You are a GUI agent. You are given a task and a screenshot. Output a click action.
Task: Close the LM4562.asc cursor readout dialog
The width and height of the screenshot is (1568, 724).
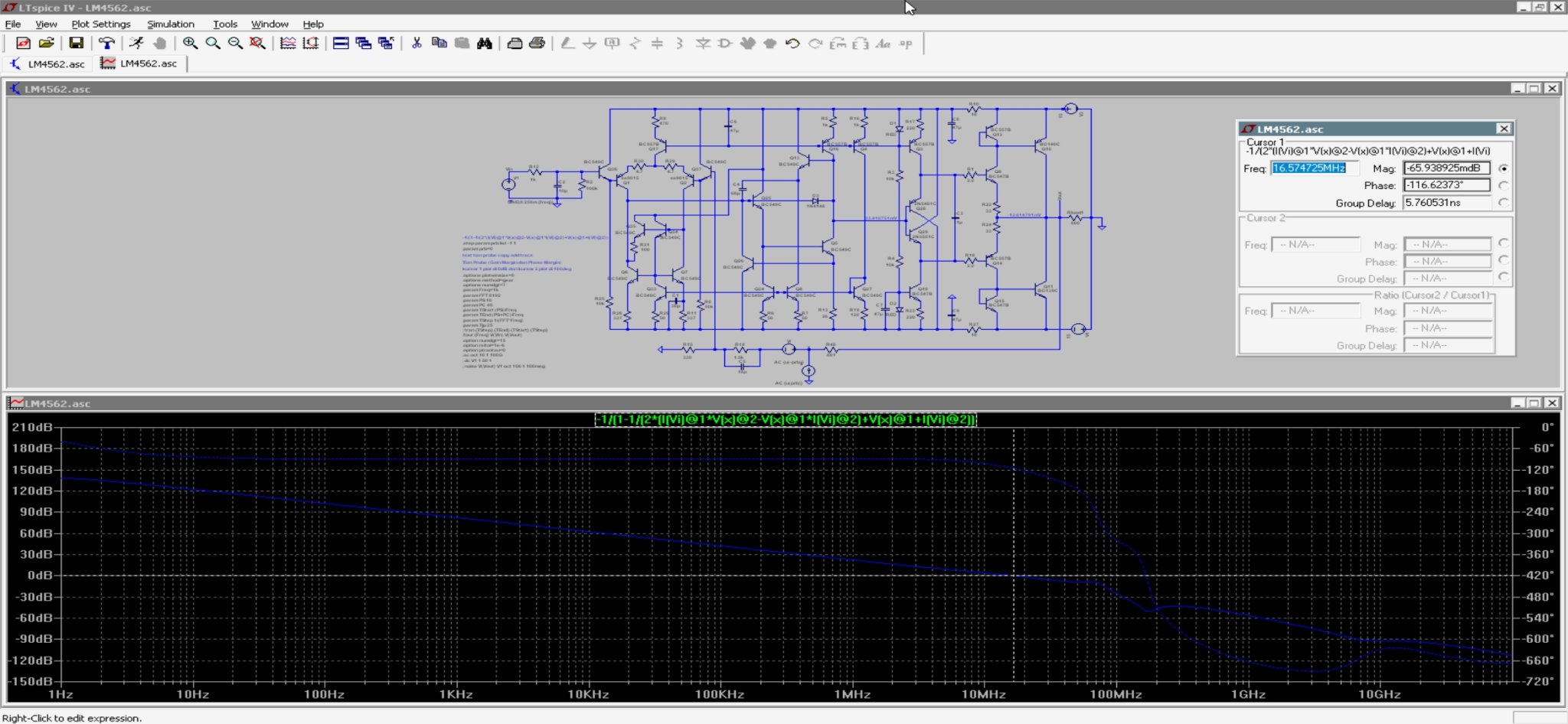(x=1504, y=129)
